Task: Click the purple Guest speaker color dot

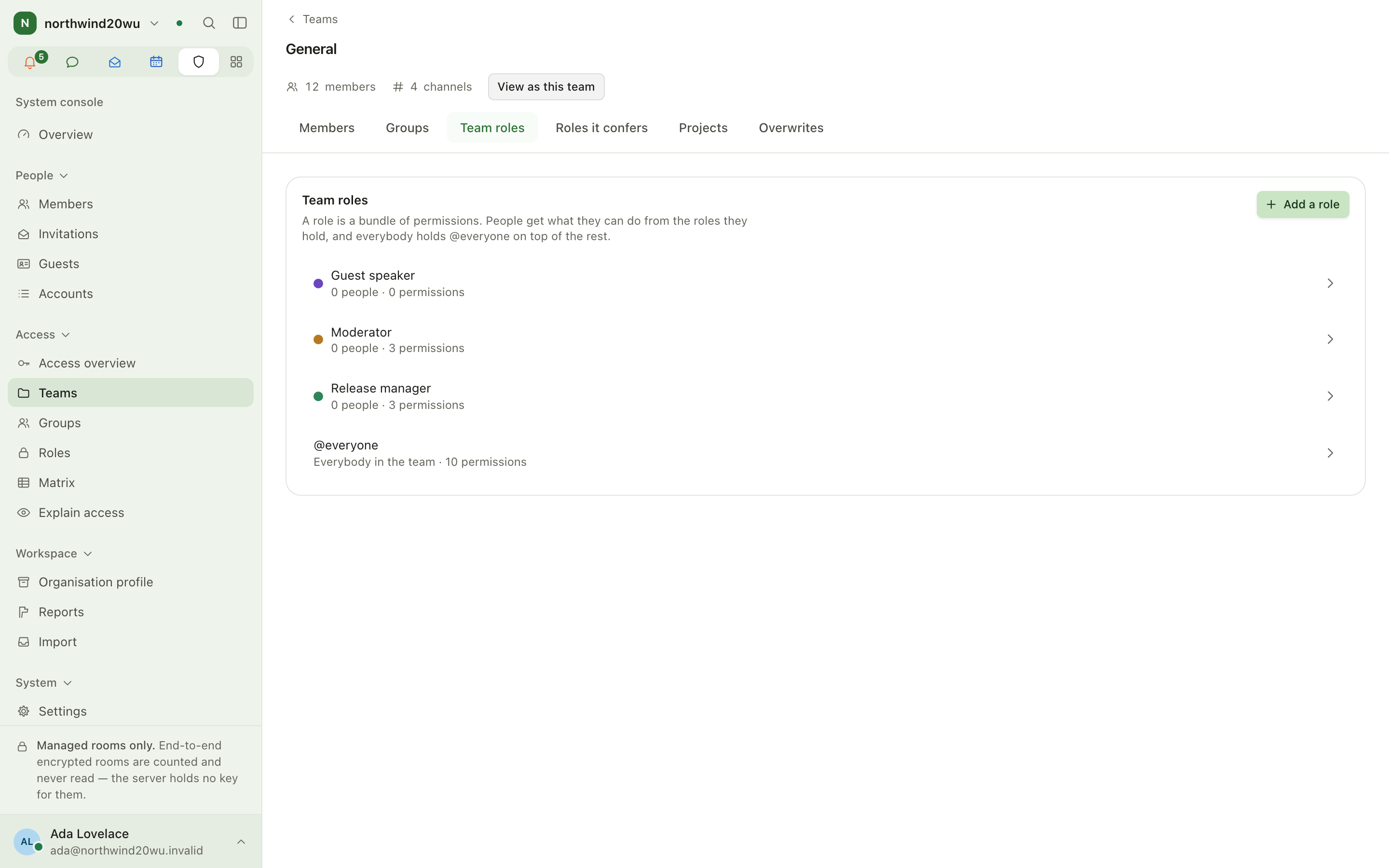Action: (x=318, y=284)
